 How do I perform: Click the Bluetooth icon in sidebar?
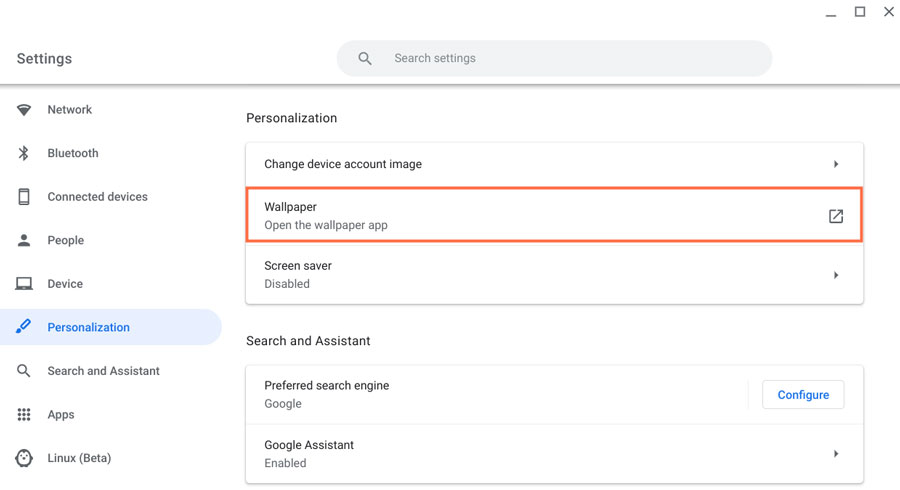(24, 153)
